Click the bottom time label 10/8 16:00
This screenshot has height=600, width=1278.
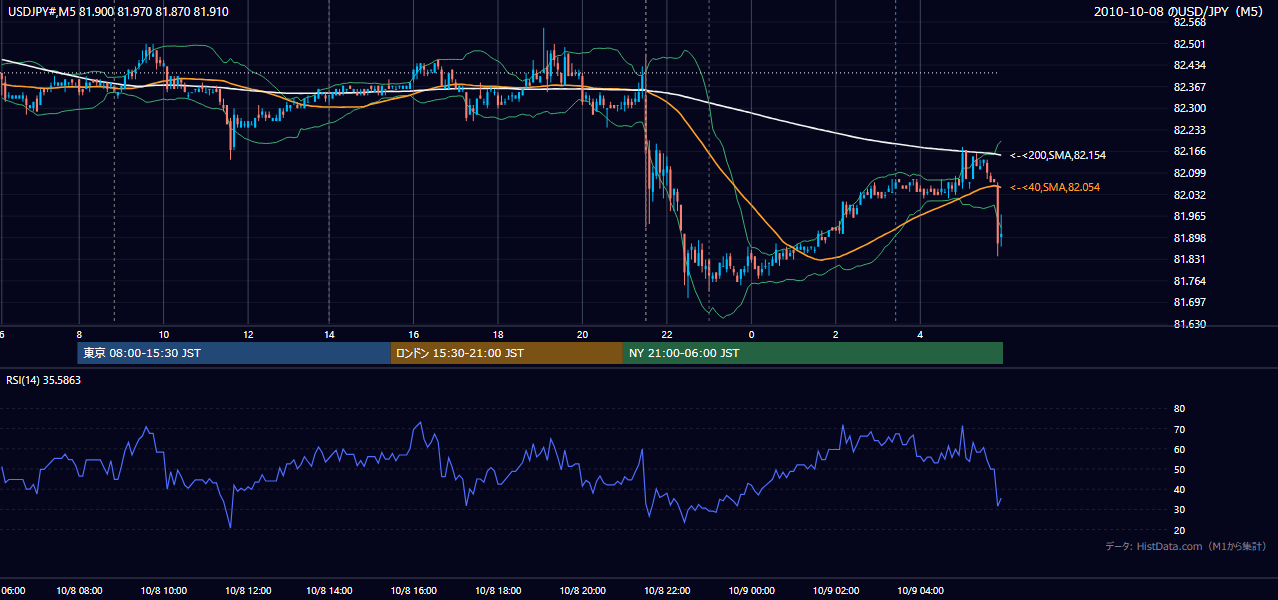pos(414,591)
